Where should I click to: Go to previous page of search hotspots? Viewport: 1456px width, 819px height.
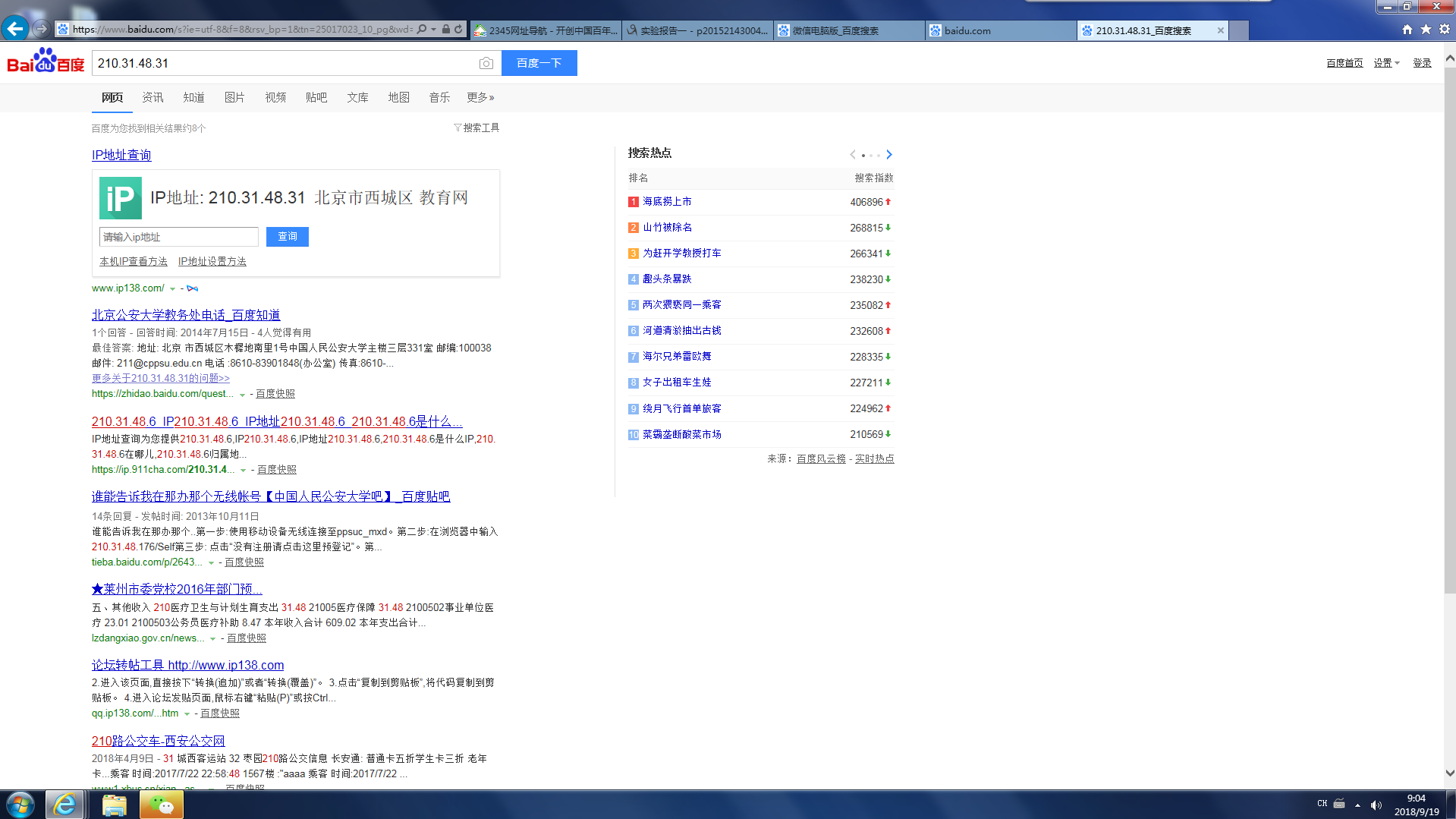point(853,155)
